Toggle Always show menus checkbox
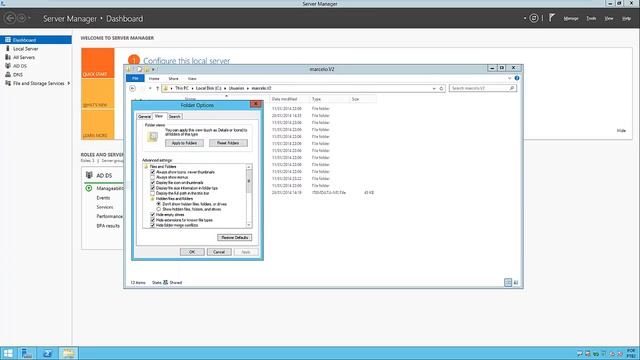The image size is (640, 360). (153, 177)
